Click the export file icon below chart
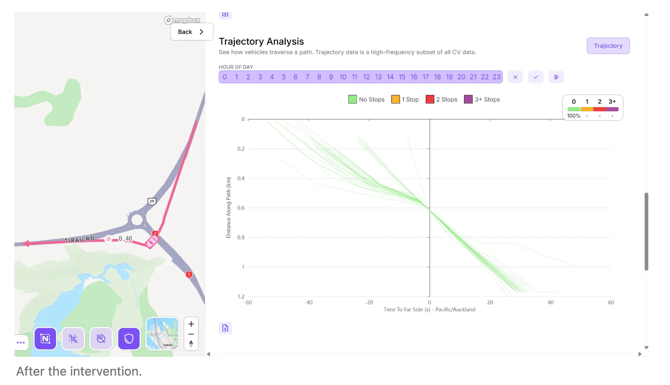Viewport: 670px width, 385px height. tap(225, 328)
